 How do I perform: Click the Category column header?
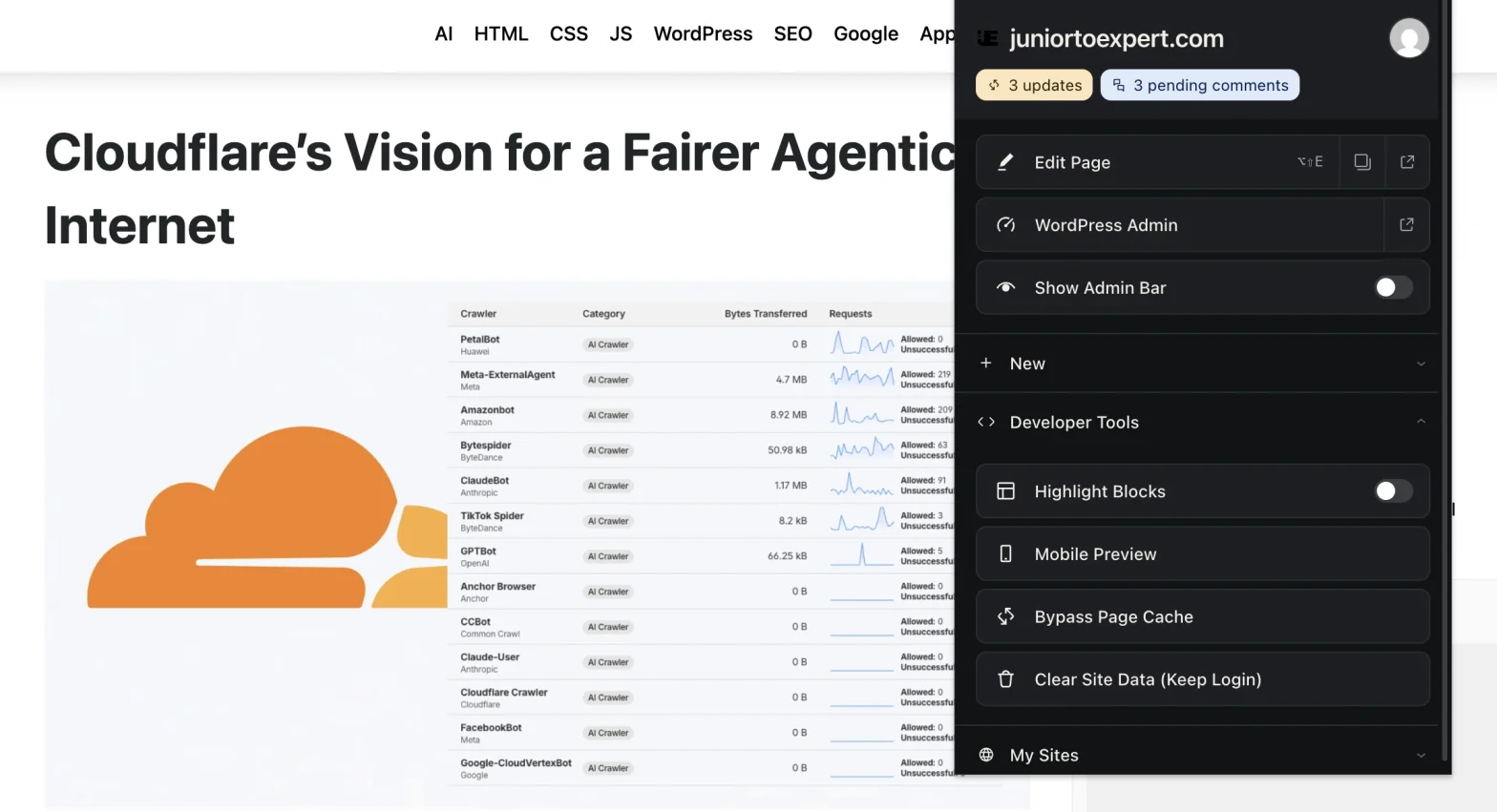[603, 314]
